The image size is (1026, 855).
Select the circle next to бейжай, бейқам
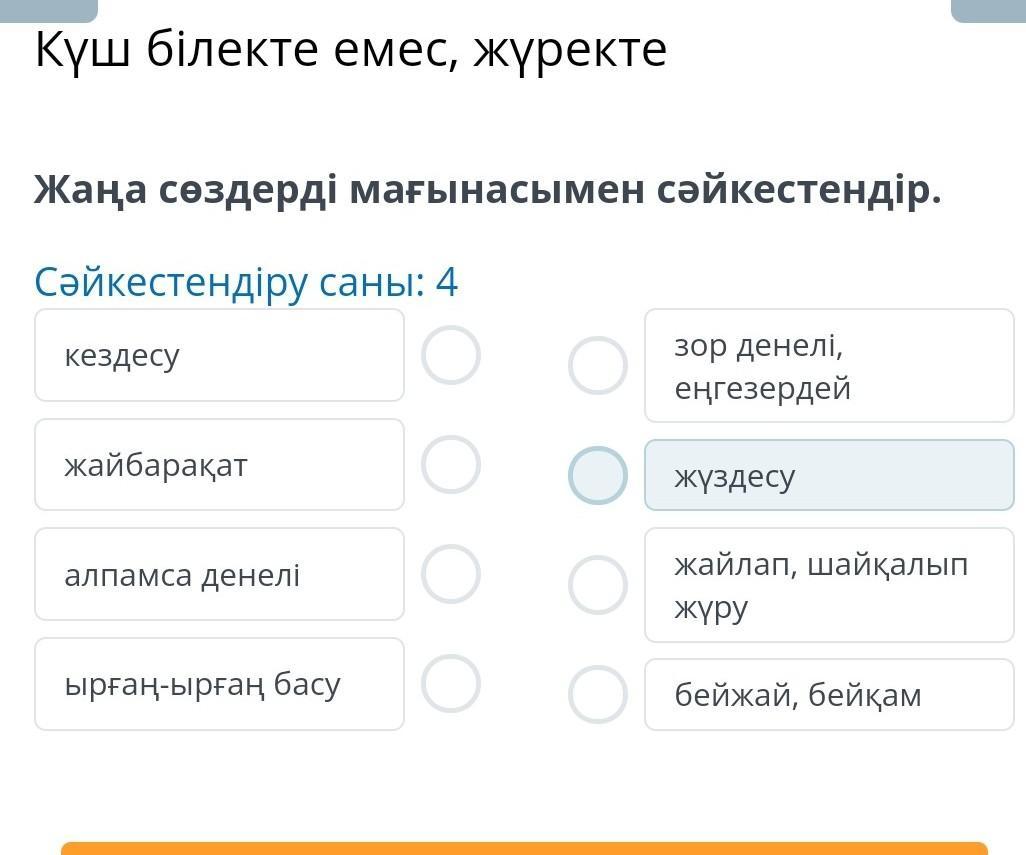(x=597, y=695)
